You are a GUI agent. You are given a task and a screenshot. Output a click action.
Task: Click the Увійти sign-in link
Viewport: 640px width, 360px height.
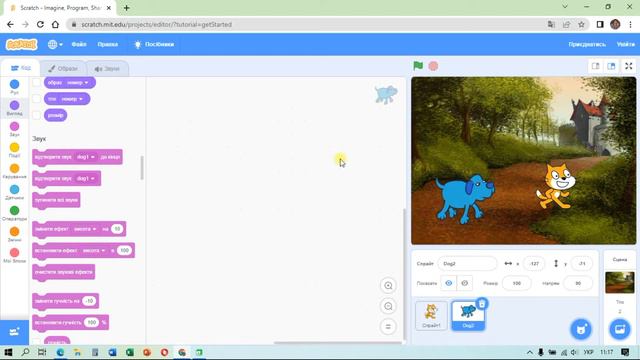pos(625,44)
